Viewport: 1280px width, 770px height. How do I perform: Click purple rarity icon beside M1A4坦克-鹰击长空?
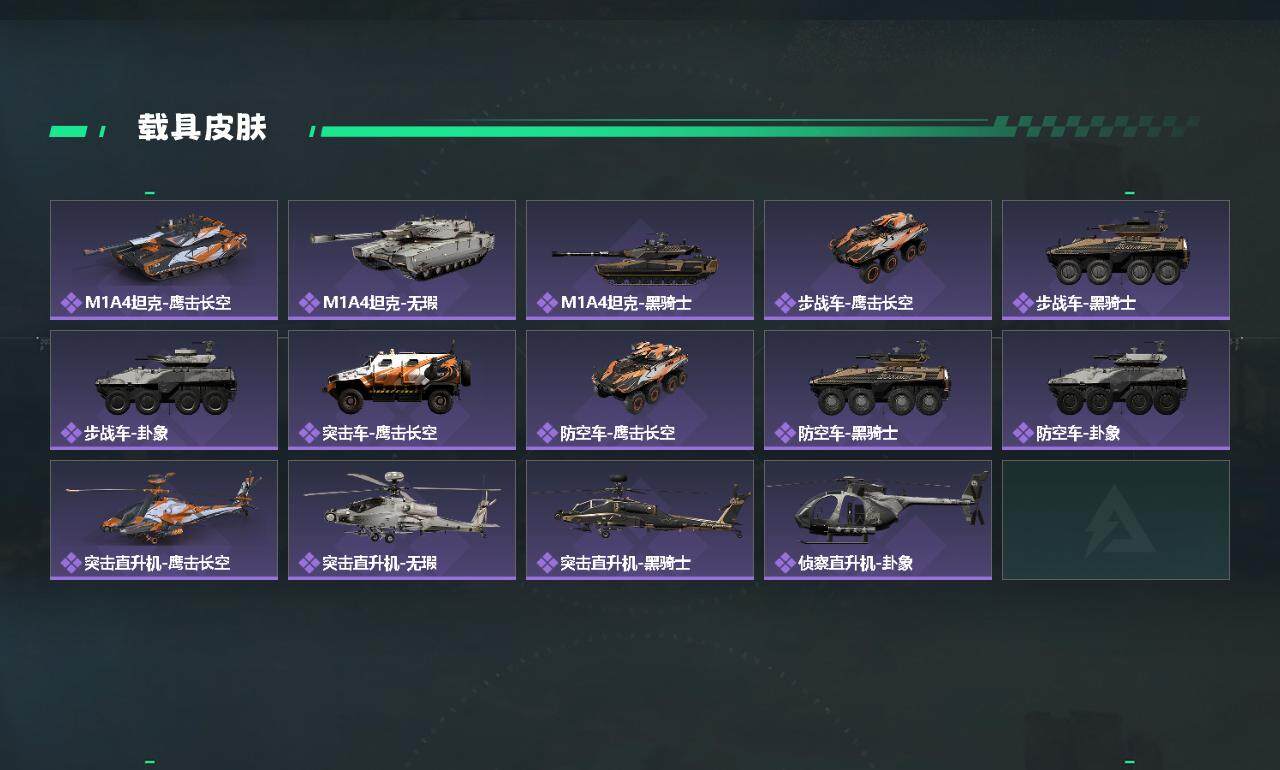coord(71,303)
